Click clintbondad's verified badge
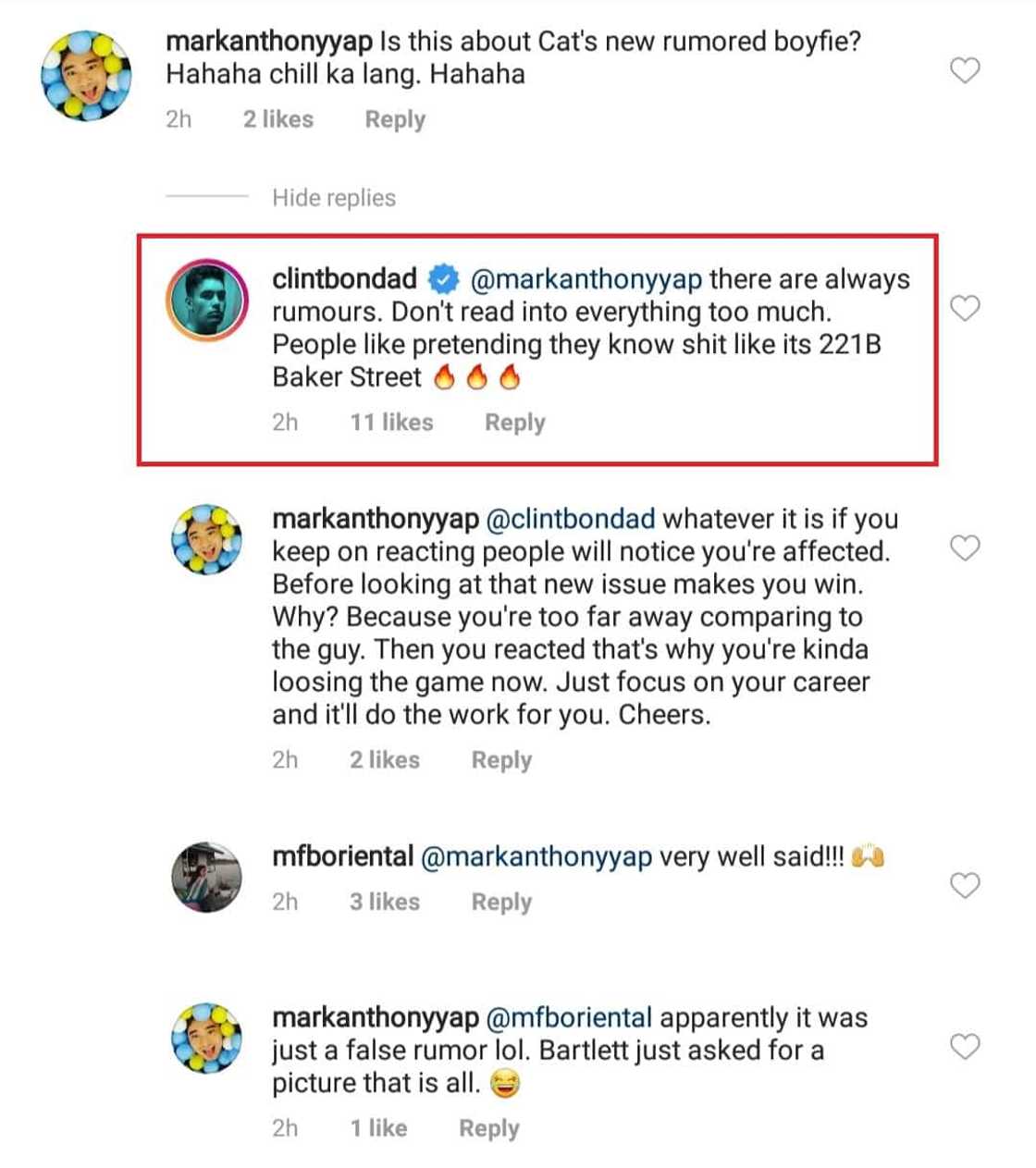Viewport: 1036px width, 1168px height. (x=443, y=278)
